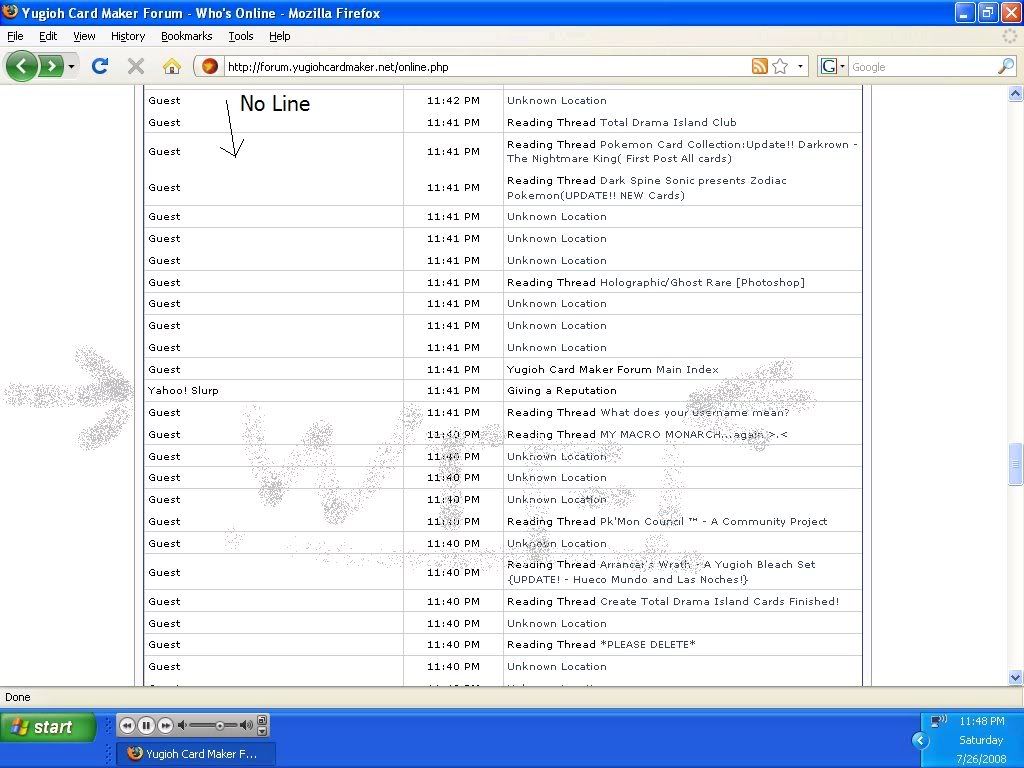Screen dimensions: 1024x768
Task: Click the wireless network tray icon
Action: pos(938,721)
